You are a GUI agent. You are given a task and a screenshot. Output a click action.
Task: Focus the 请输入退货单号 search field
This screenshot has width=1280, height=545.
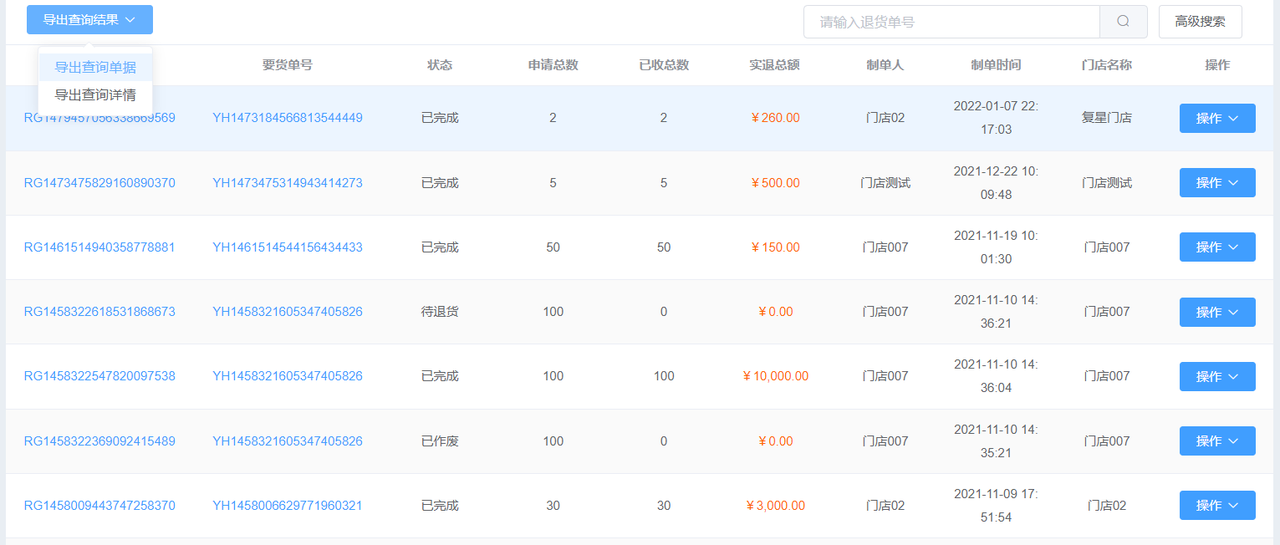pyautogui.click(x=950, y=21)
